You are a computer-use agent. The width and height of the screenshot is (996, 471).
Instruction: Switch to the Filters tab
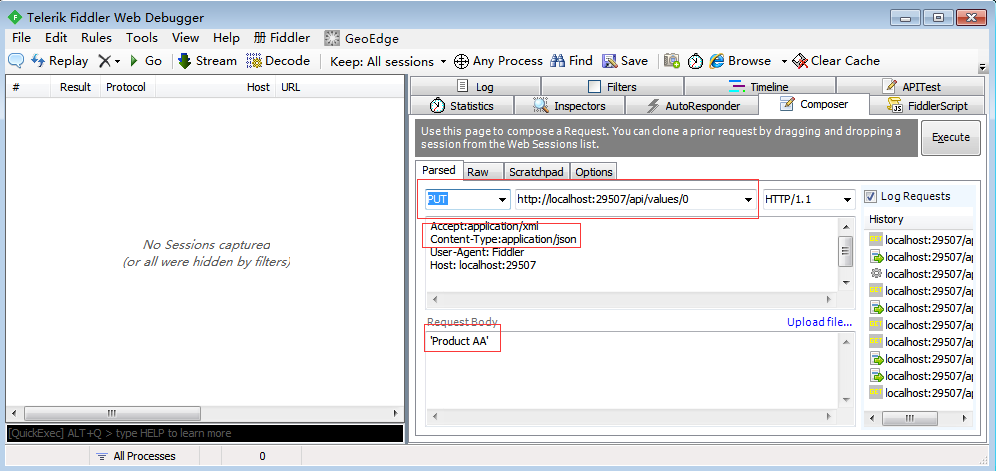612,86
